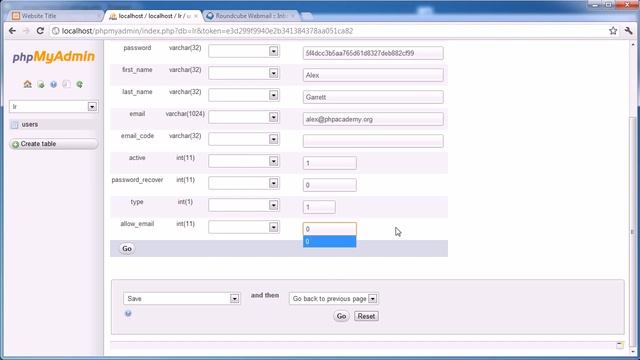The height and width of the screenshot is (360, 640).
Task: Select the 0 autocomplete suggestion
Action: (330, 242)
